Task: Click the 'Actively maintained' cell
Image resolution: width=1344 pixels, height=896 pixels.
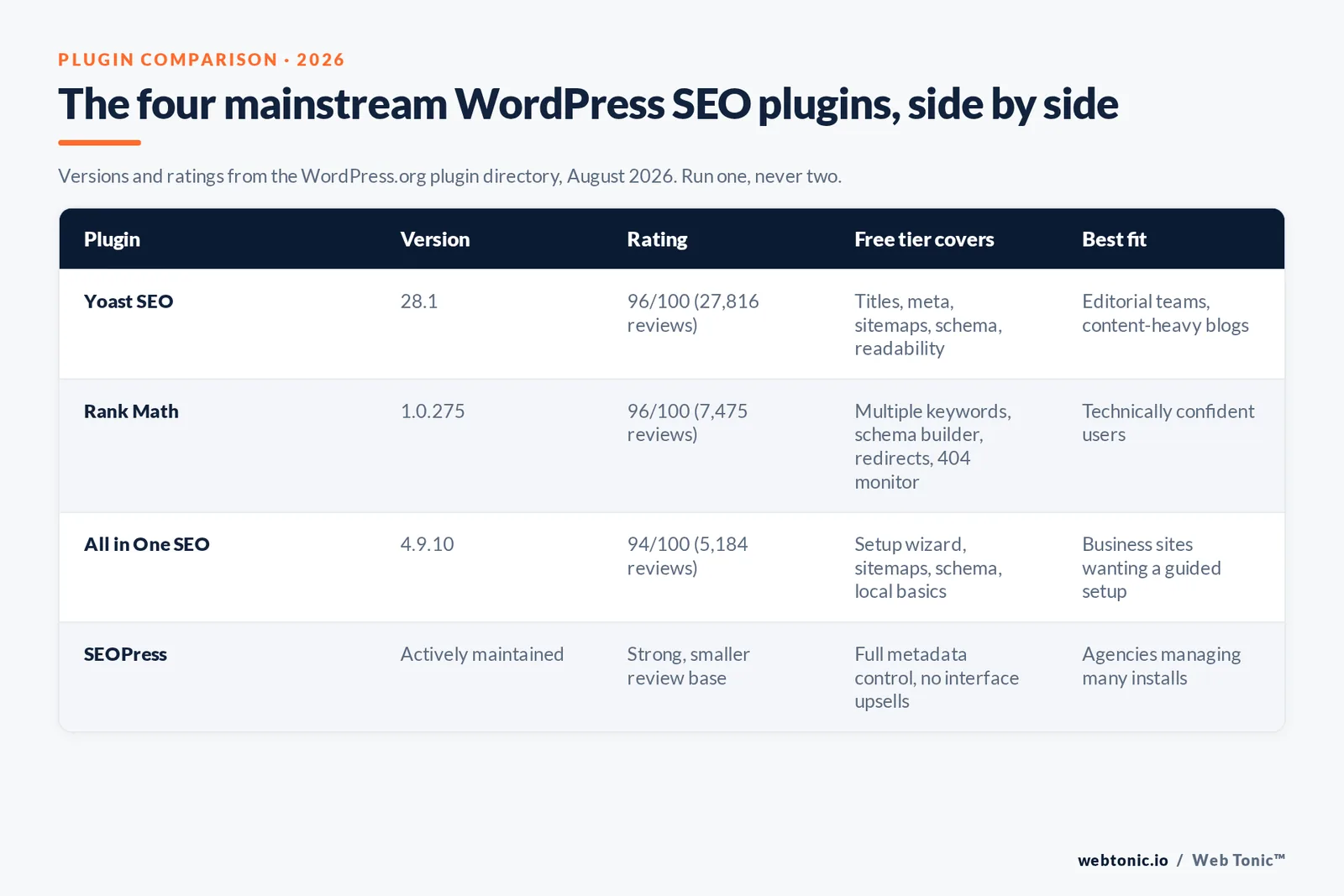Action: point(482,654)
